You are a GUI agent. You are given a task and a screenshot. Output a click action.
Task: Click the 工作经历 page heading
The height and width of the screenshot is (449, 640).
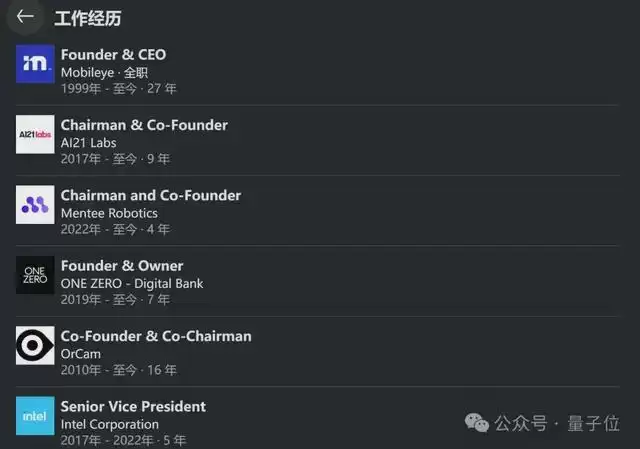click(x=88, y=18)
